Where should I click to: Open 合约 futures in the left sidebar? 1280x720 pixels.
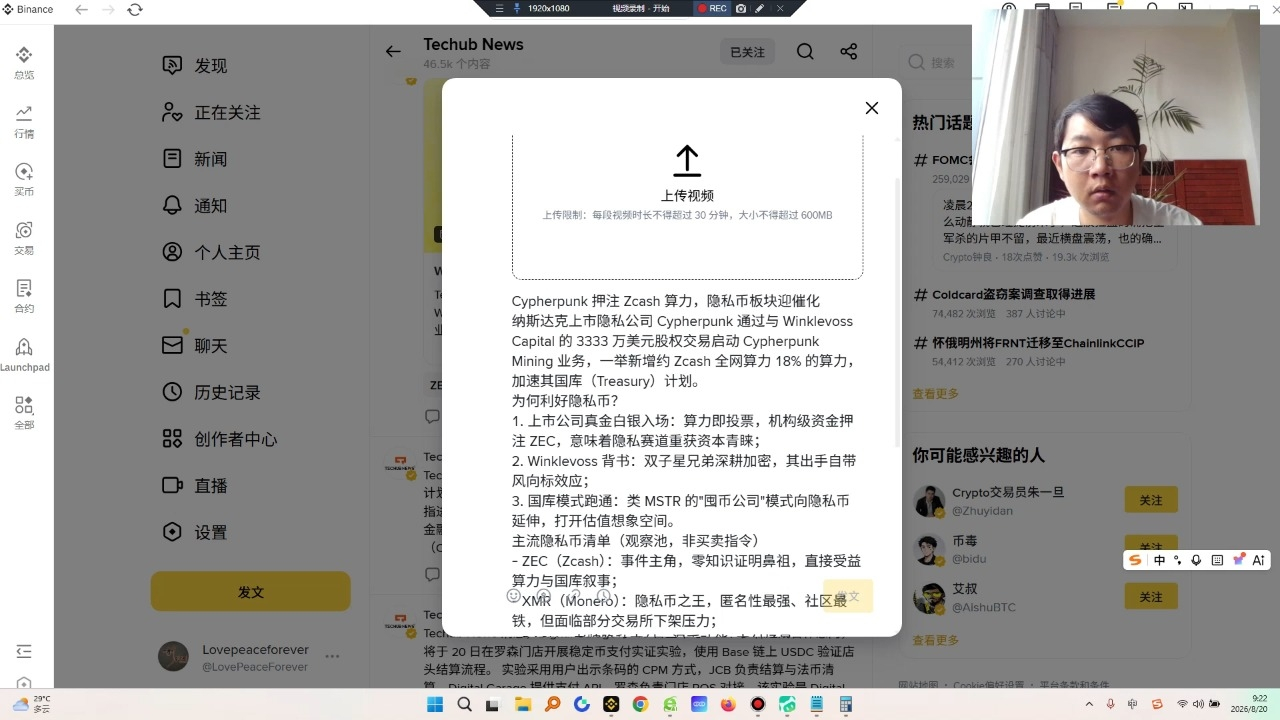(x=24, y=296)
